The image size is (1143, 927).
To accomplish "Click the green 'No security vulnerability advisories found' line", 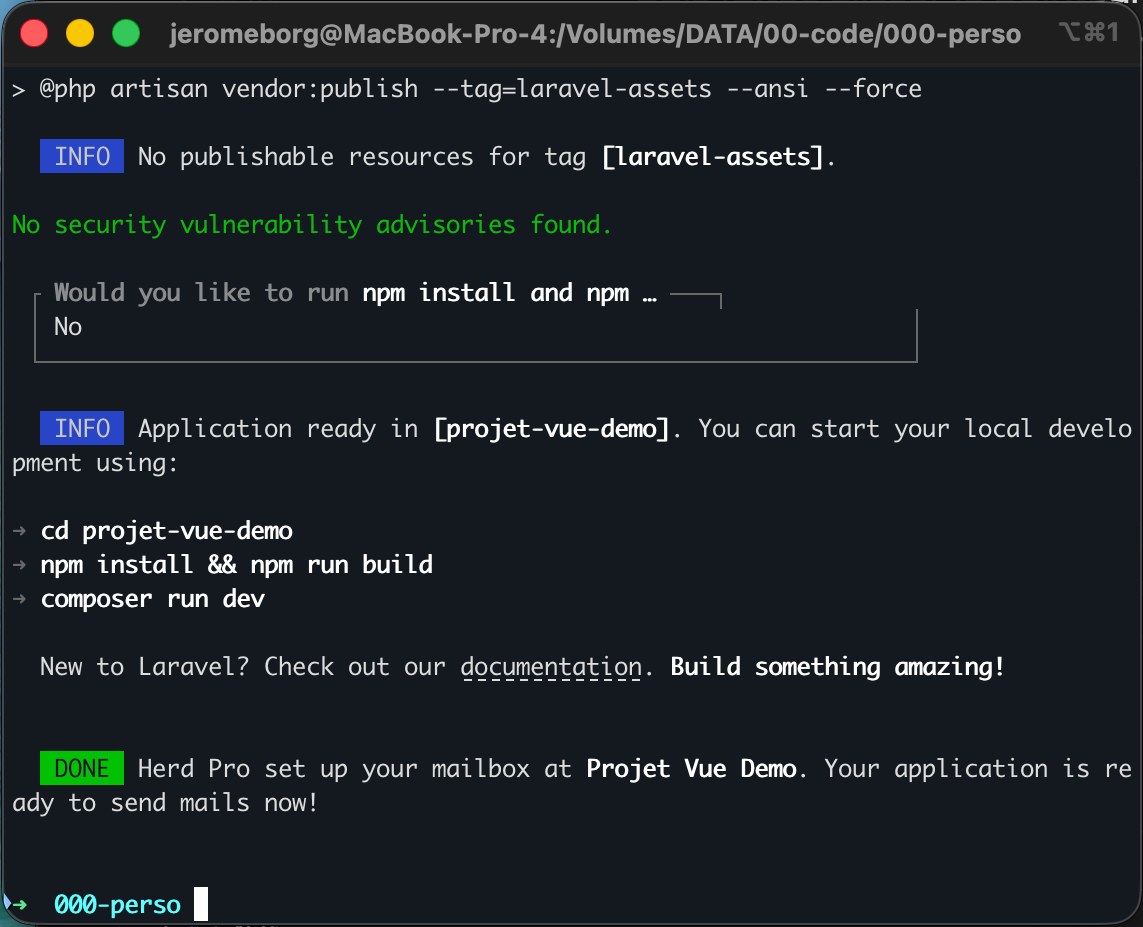I will pos(312,225).
